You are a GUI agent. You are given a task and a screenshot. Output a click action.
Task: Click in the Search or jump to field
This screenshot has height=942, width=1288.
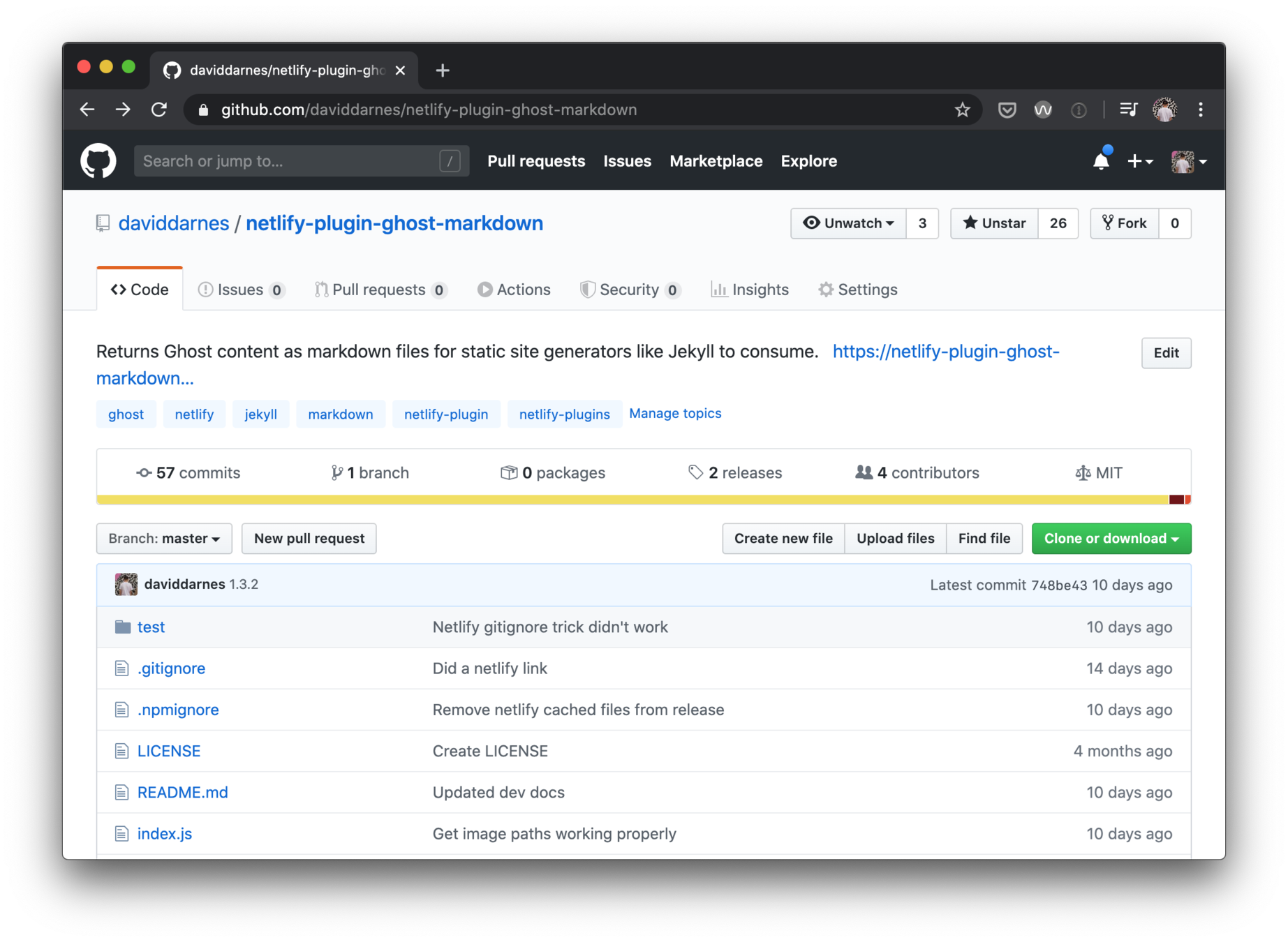coord(302,161)
